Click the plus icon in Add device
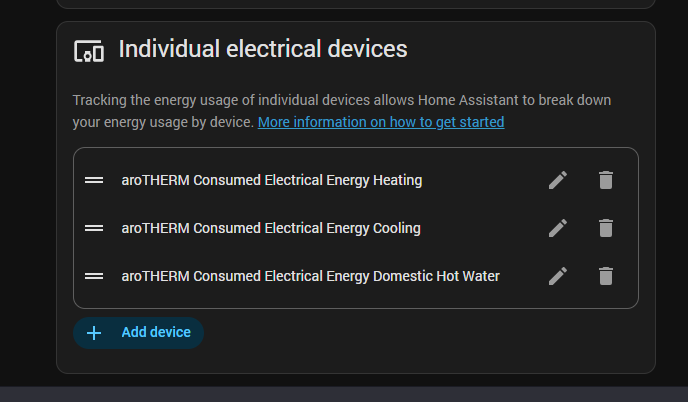 click(x=94, y=333)
